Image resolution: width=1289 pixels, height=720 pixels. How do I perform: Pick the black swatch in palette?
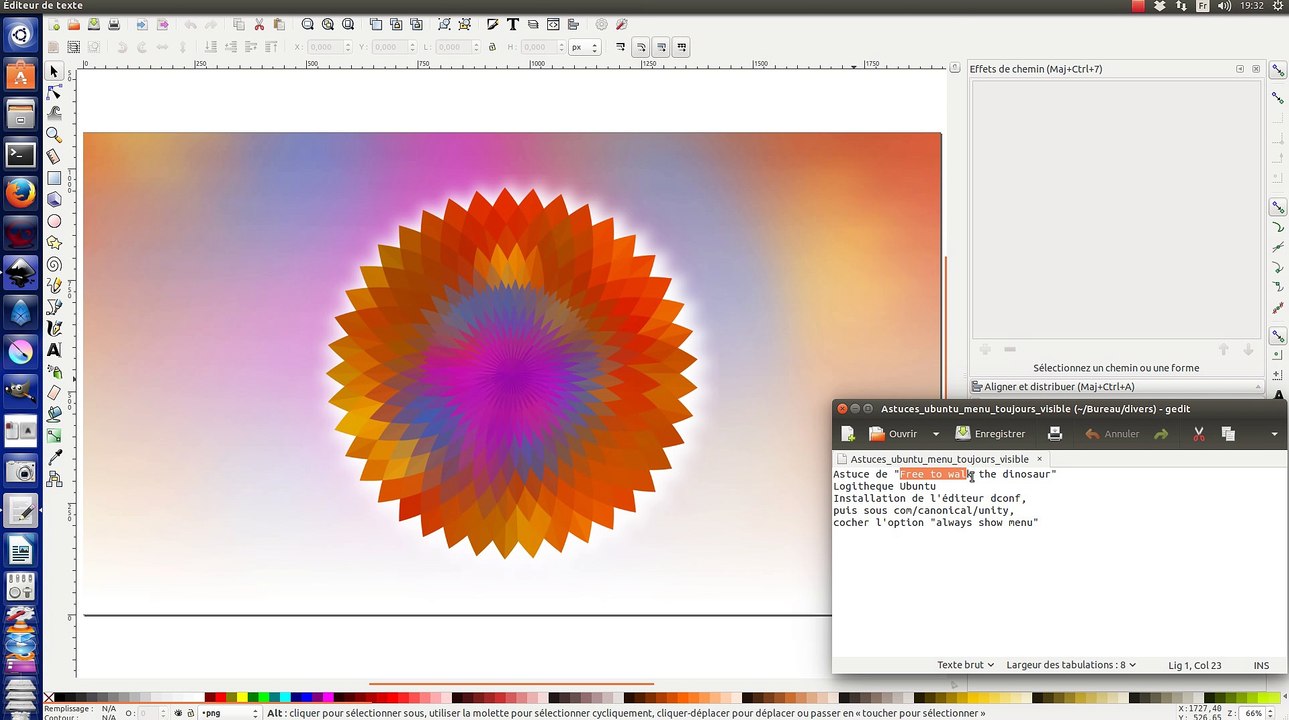click(61, 698)
